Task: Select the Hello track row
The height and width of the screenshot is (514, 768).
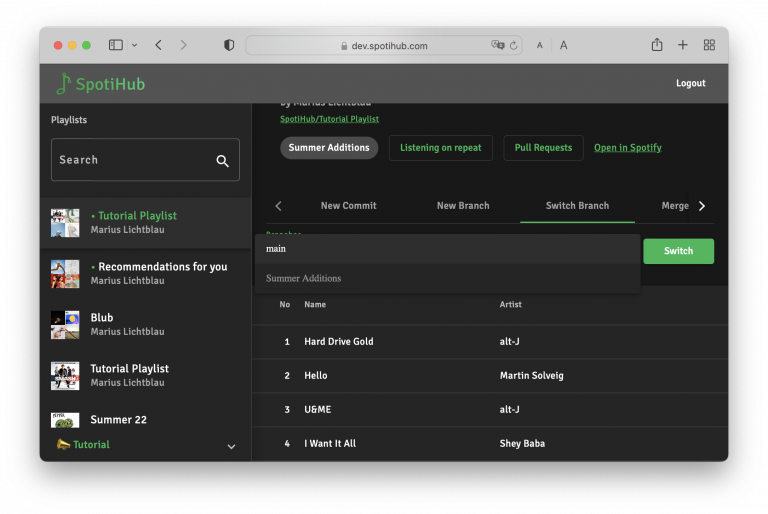Action: coord(490,375)
